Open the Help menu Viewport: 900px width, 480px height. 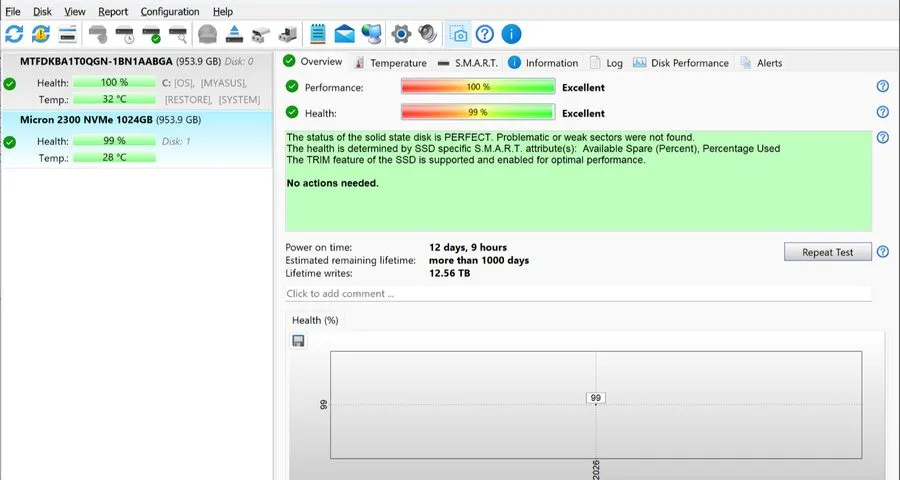tap(223, 11)
